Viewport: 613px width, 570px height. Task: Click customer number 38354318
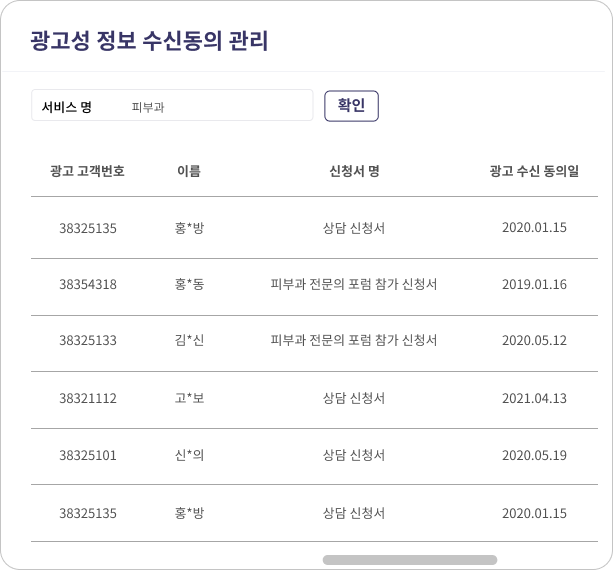tap(88, 284)
